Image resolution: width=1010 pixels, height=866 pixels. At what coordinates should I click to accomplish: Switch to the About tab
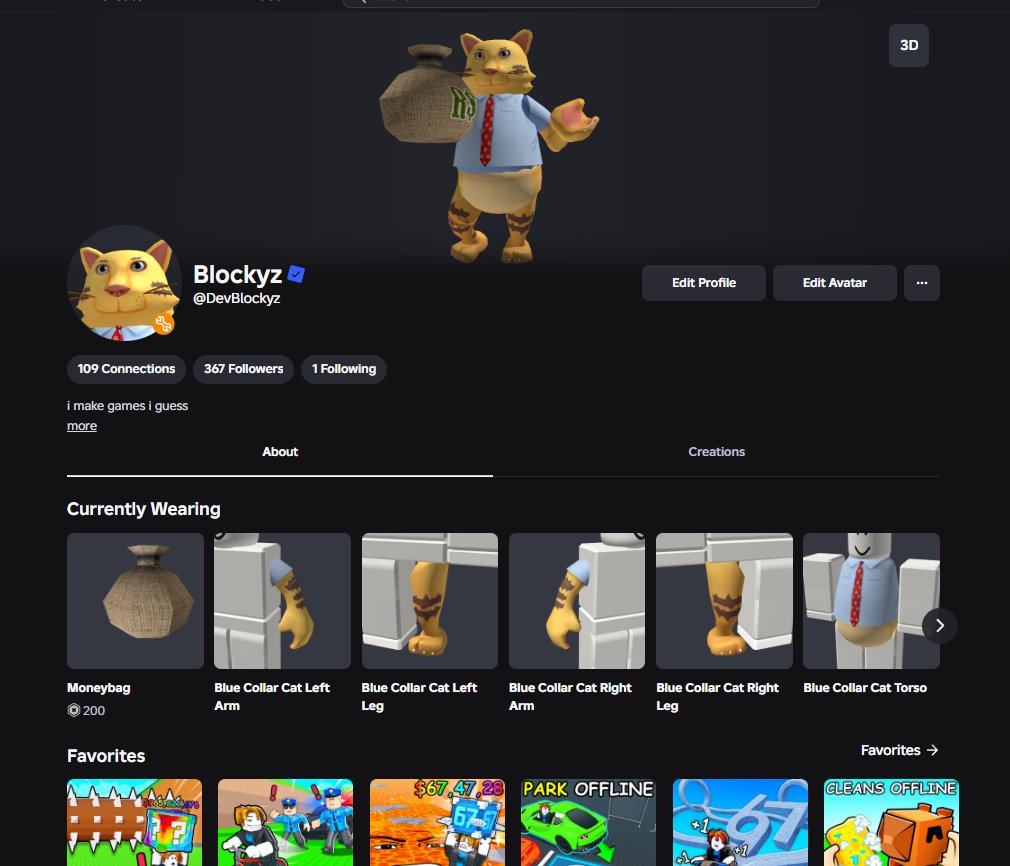click(x=280, y=452)
